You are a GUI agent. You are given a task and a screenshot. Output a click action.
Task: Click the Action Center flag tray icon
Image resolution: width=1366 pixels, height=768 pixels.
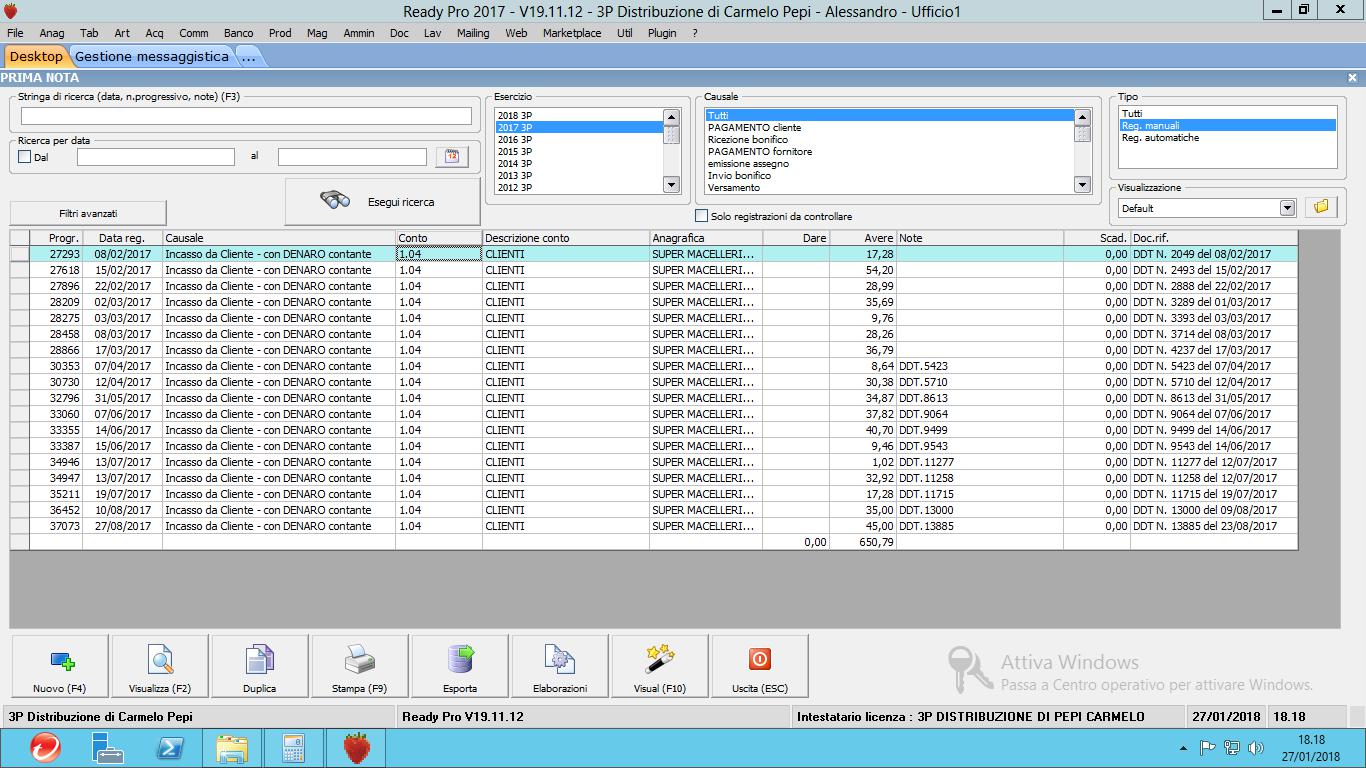click(1208, 748)
